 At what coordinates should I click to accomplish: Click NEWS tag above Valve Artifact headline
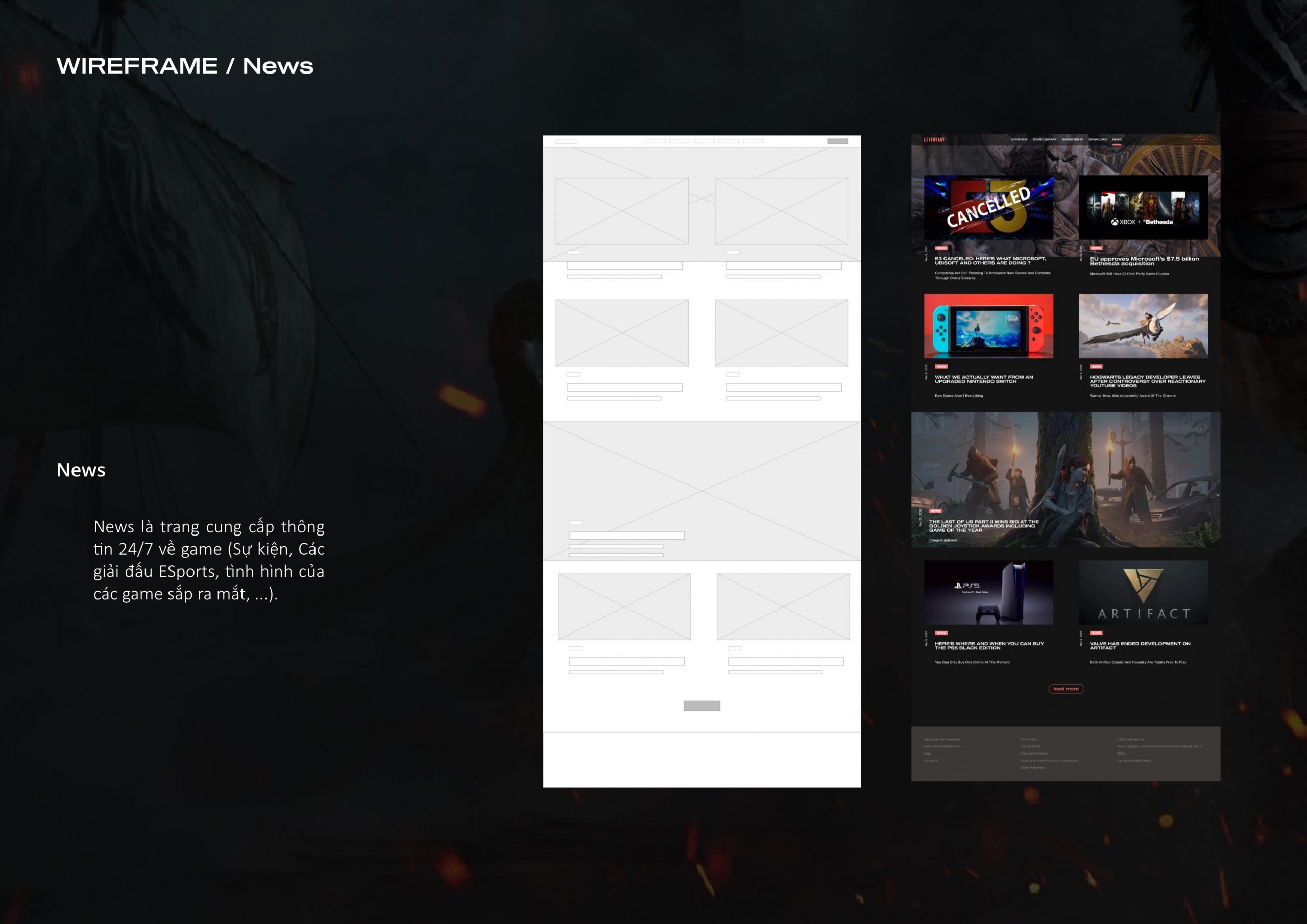[1096, 633]
